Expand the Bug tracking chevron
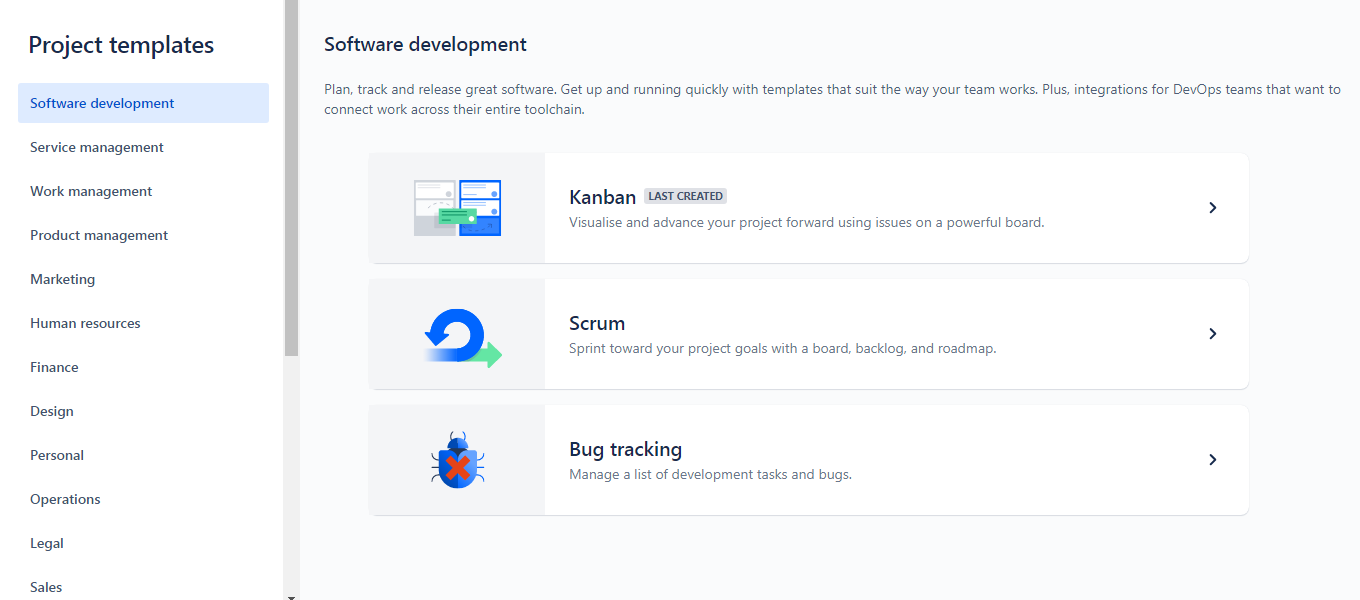The image size is (1360, 600). pyautogui.click(x=1212, y=460)
